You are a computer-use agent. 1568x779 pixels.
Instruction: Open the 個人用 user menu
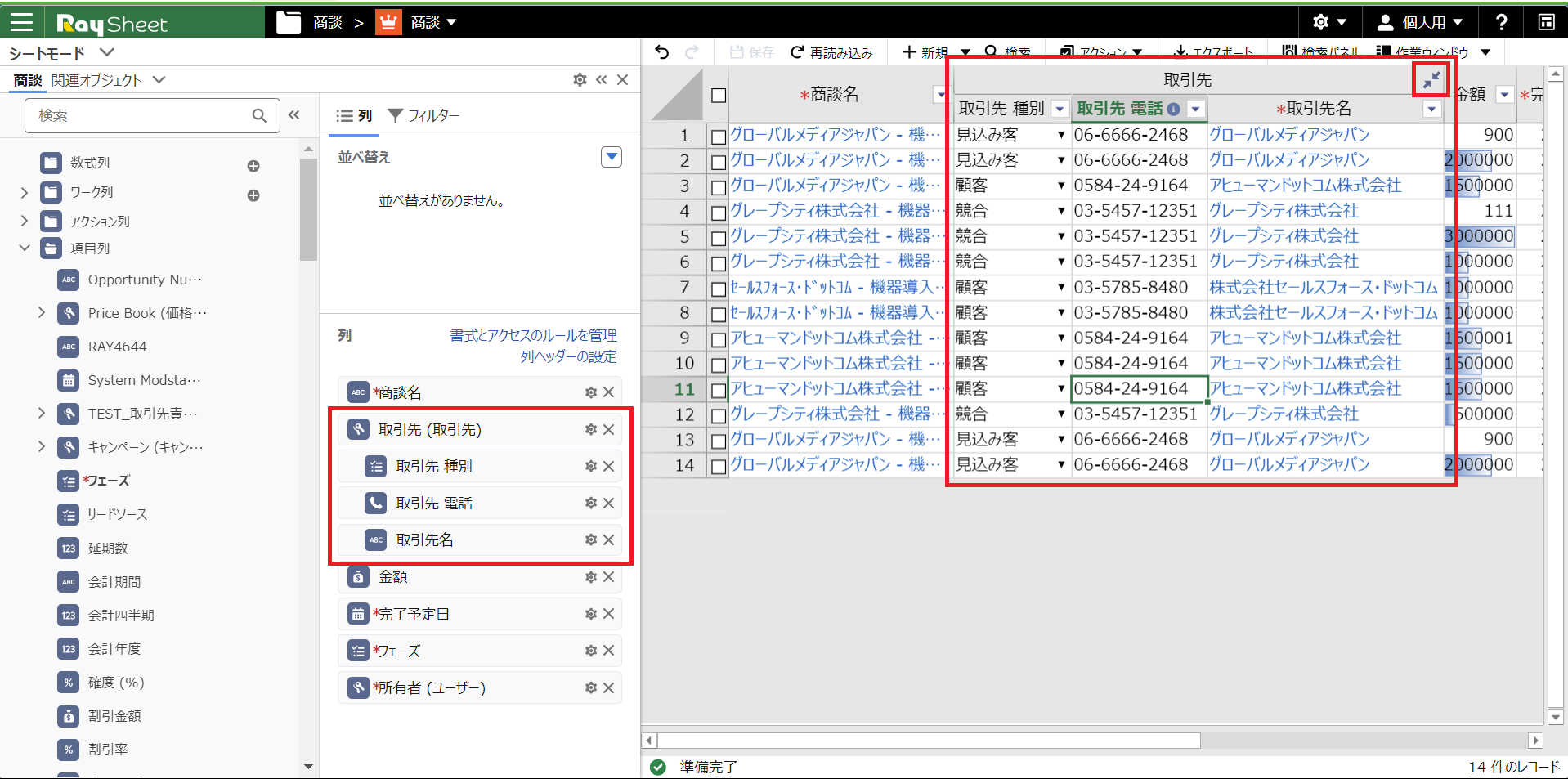(x=1420, y=22)
